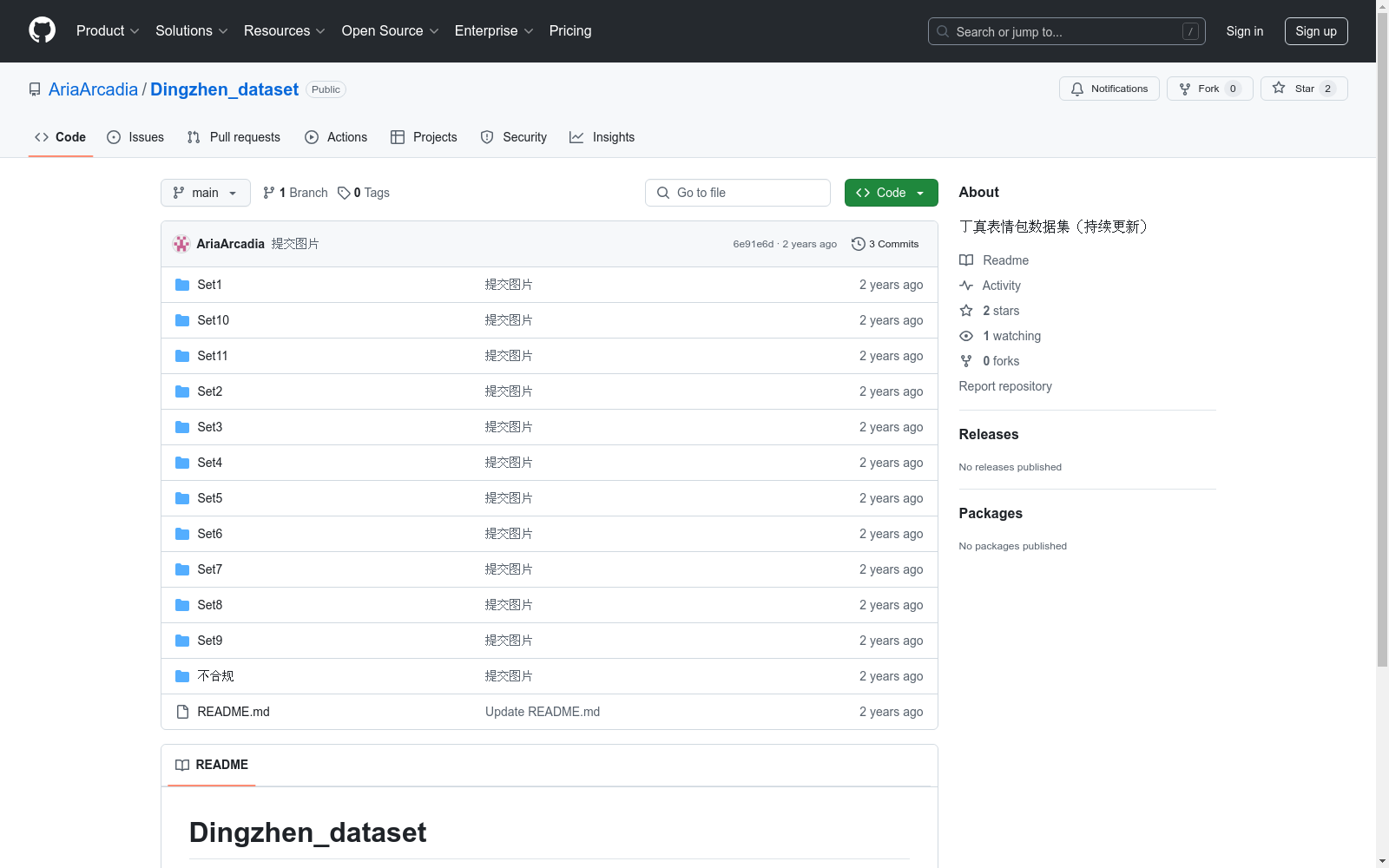This screenshot has width=1389, height=868.
Task: Expand the Solutions menu
Action: 192,31
